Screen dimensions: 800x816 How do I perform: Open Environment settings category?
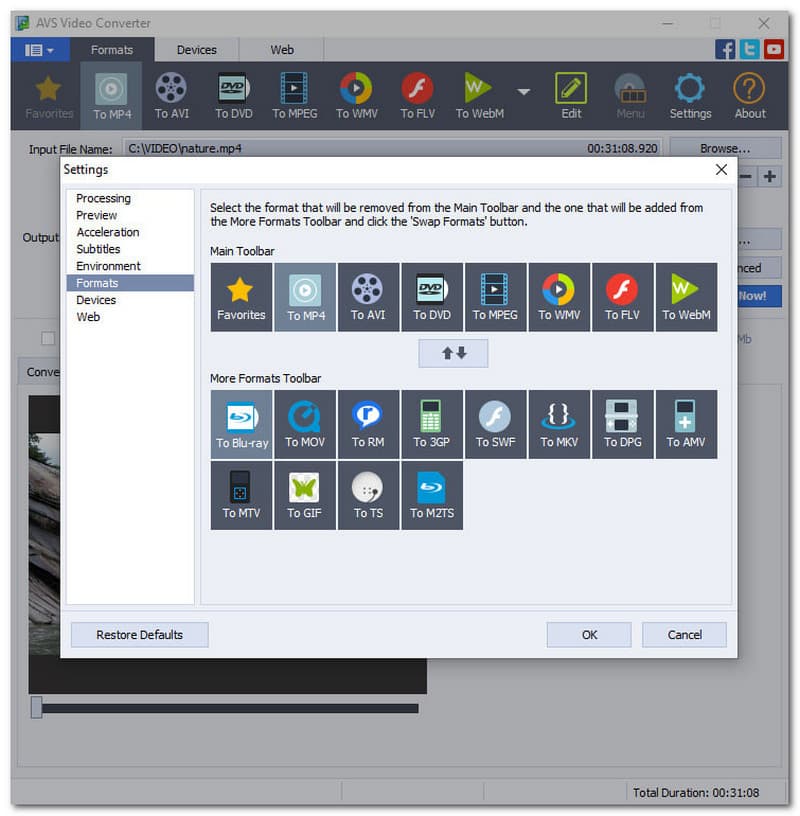pos(130,266)
